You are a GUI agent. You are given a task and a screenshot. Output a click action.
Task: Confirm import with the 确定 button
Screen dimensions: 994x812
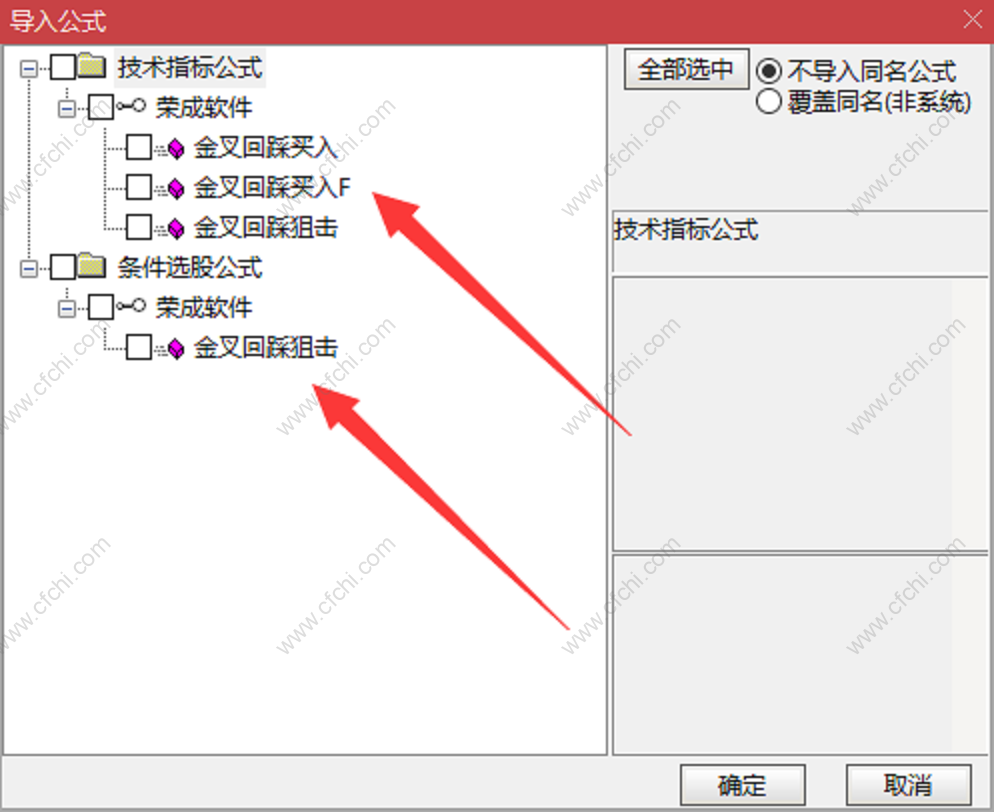742,785
